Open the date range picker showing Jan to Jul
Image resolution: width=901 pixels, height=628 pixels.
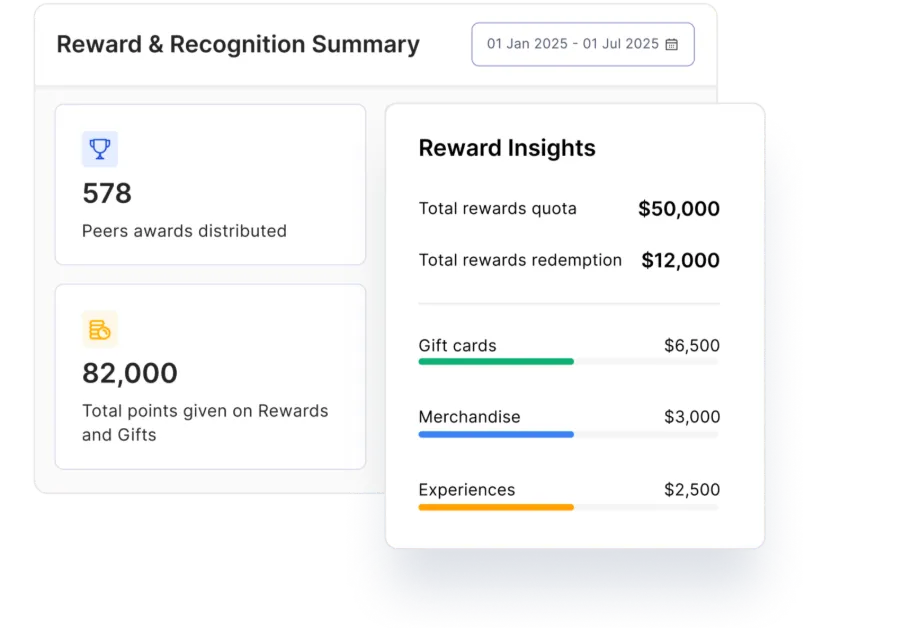[582, 44]
